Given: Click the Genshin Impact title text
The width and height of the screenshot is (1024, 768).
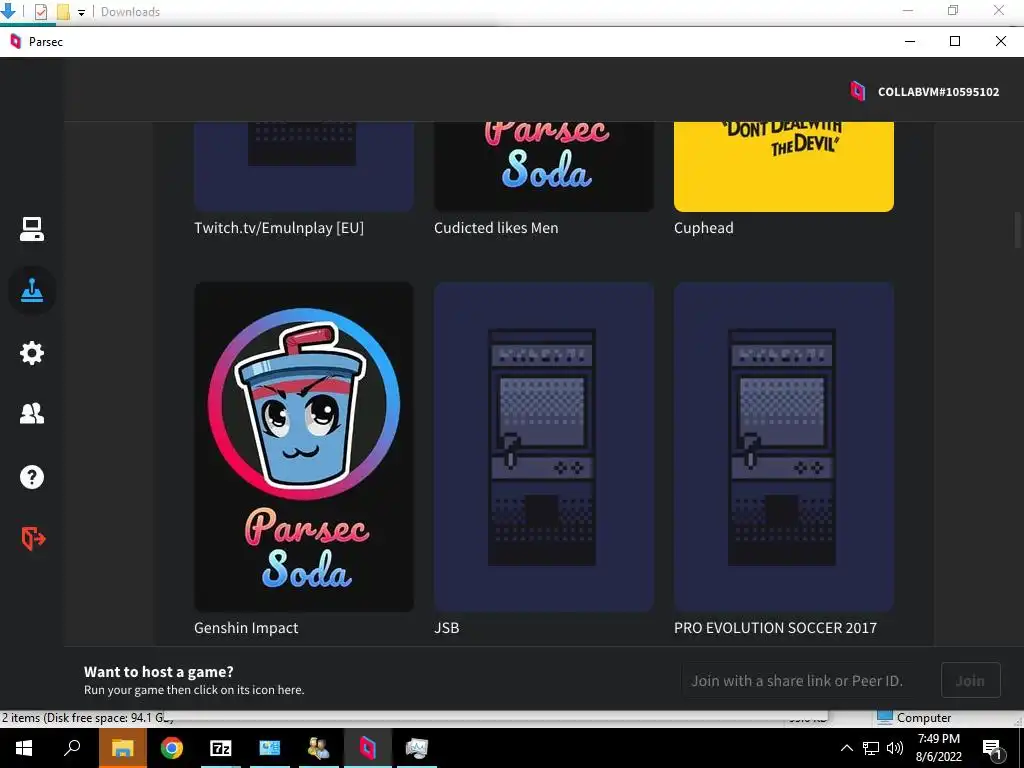Looking at the screenshot, I should coord(246,628).
